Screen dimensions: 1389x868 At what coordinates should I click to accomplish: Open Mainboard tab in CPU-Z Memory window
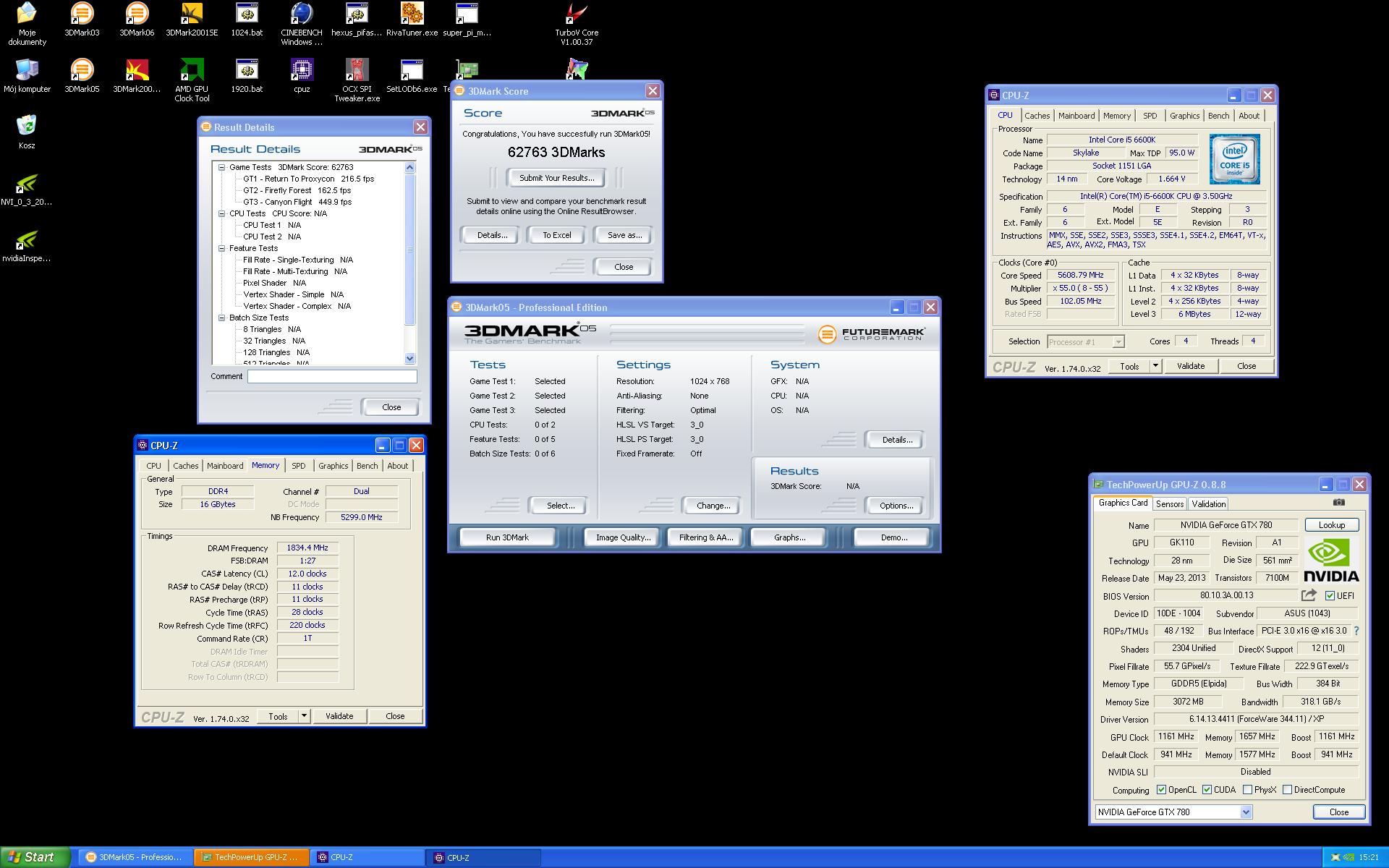[x=225, y=466]
